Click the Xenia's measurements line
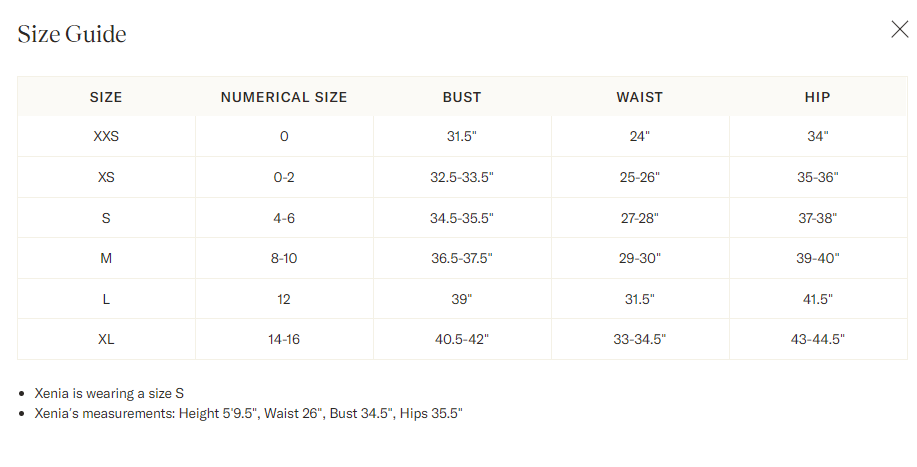This screenshot has height=467, width=917. coord(249,414)
